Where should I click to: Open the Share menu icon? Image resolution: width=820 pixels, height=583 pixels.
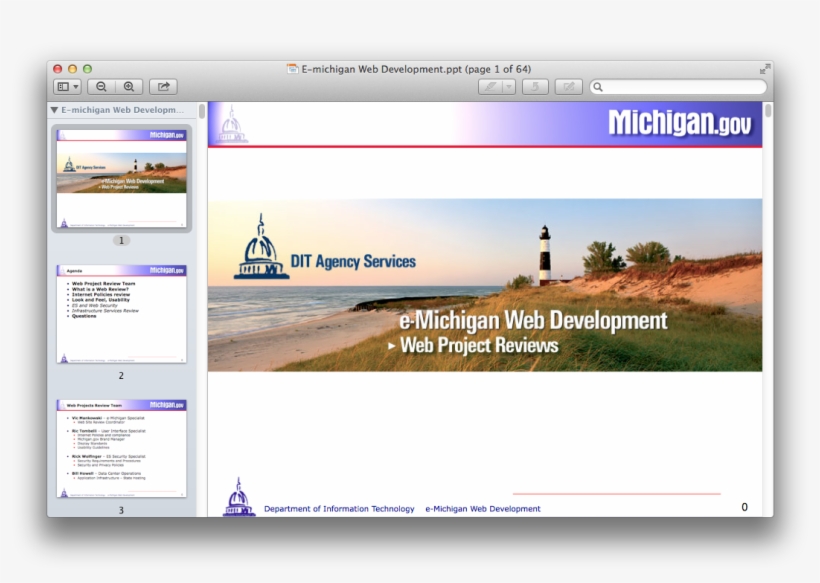164,86
